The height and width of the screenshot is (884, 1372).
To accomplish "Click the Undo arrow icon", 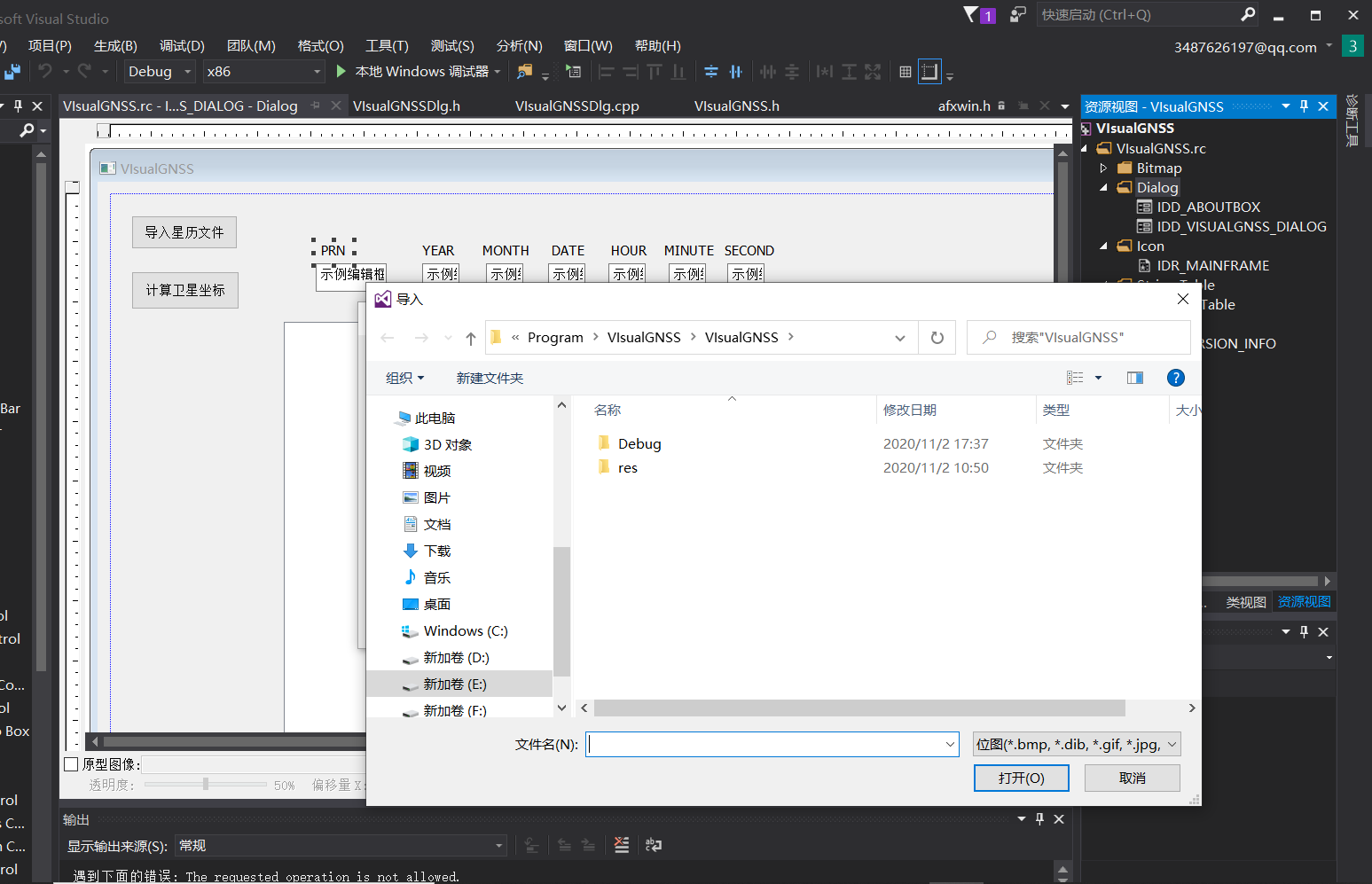I will point(44,71).
